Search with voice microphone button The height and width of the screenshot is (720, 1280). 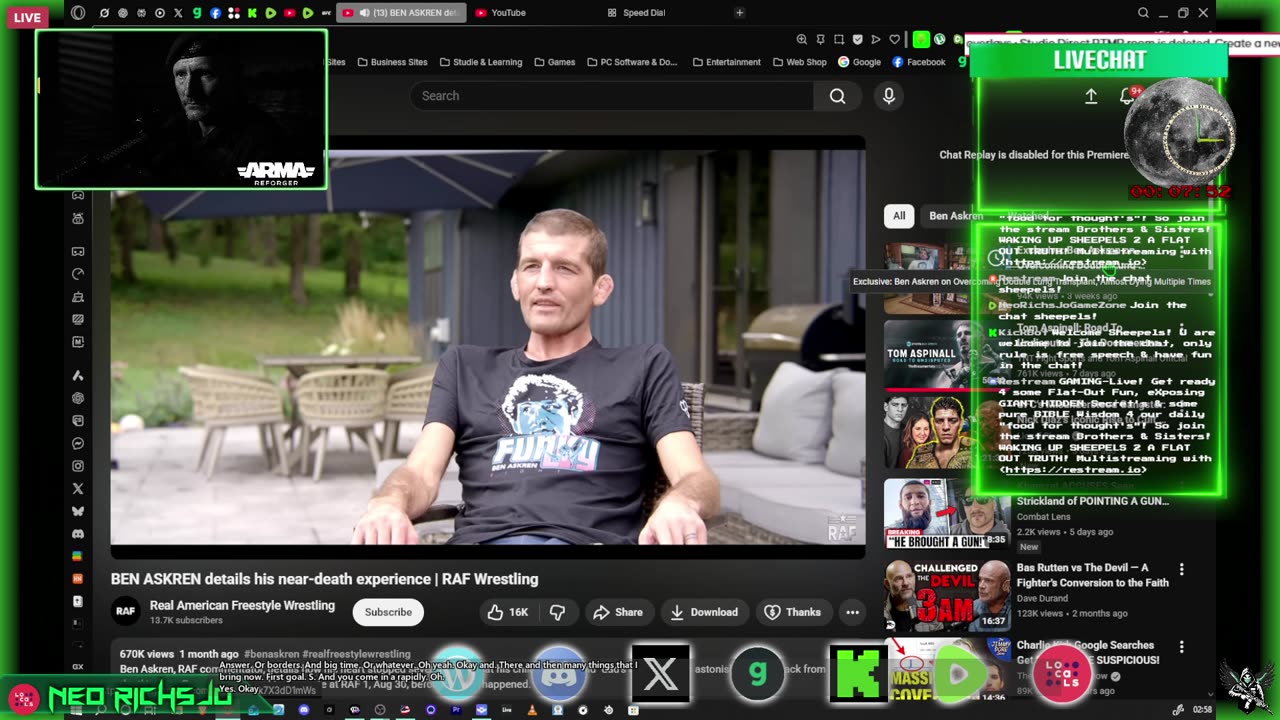(888, 96)
